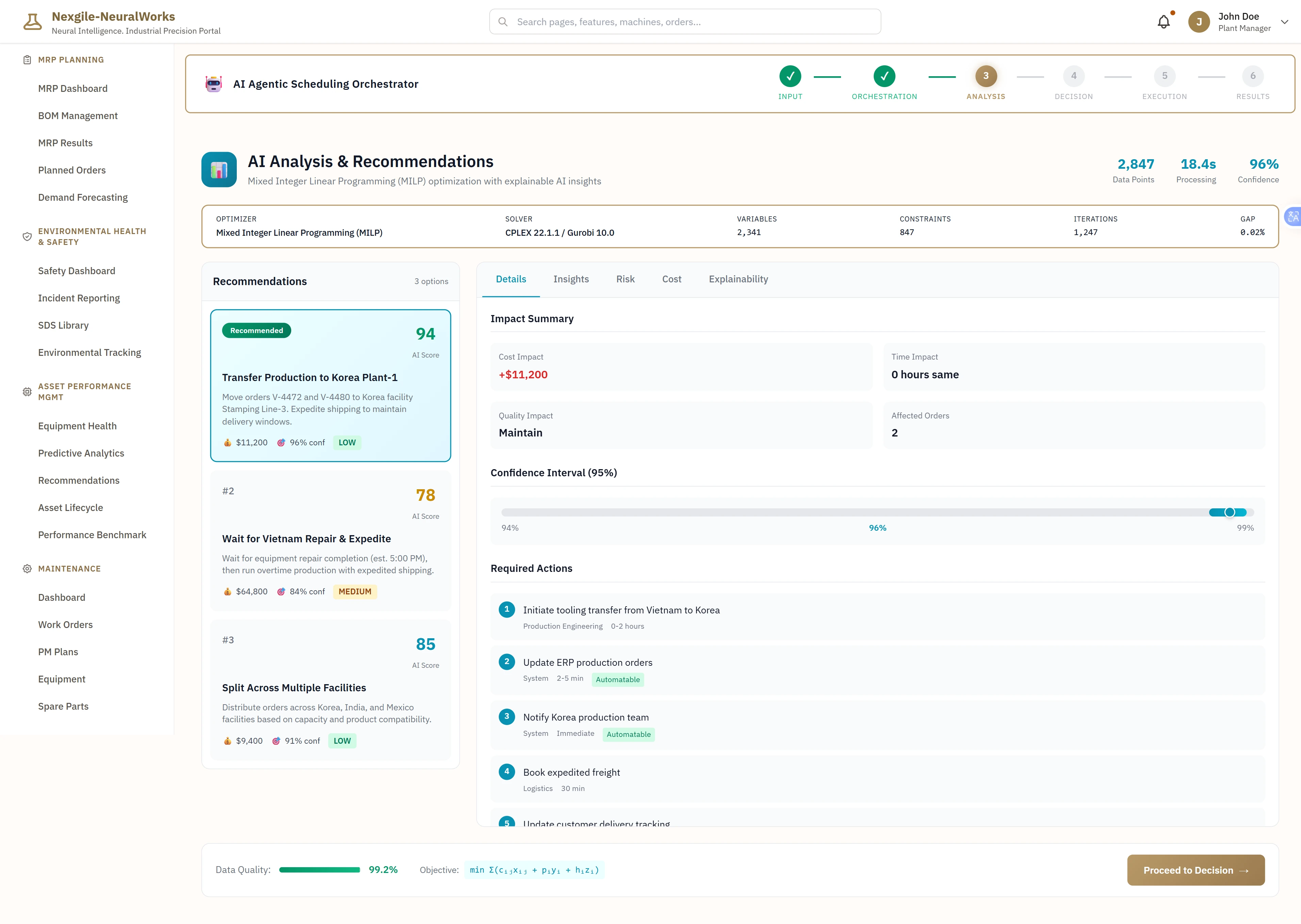Click the notification bell icon
The height and width of the screenshot is (924, 1301).
1163,22
